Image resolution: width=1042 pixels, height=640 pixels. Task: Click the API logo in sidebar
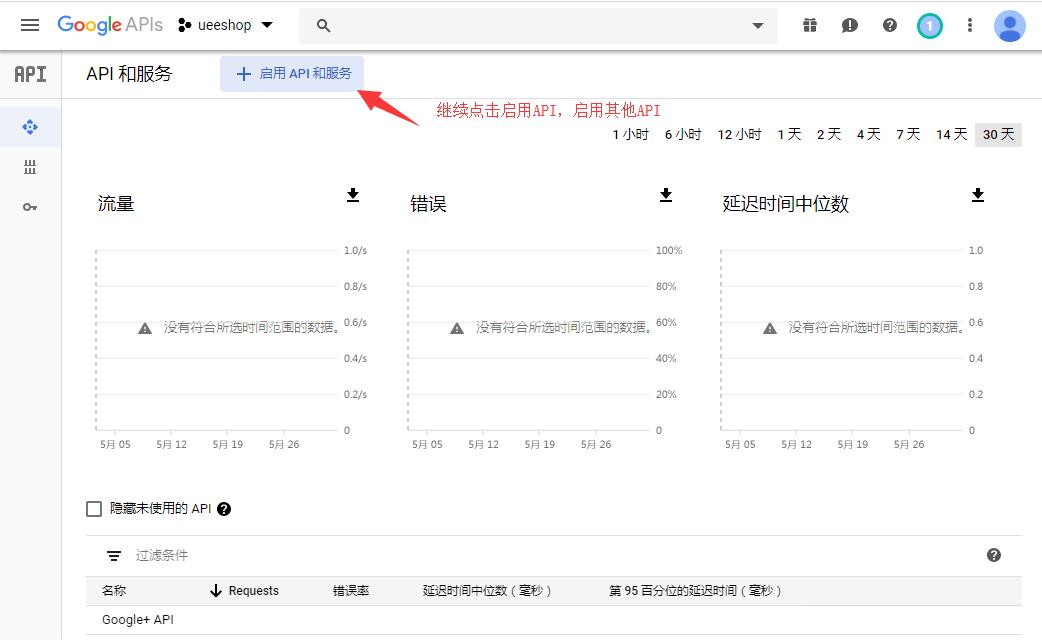[31, 74]
